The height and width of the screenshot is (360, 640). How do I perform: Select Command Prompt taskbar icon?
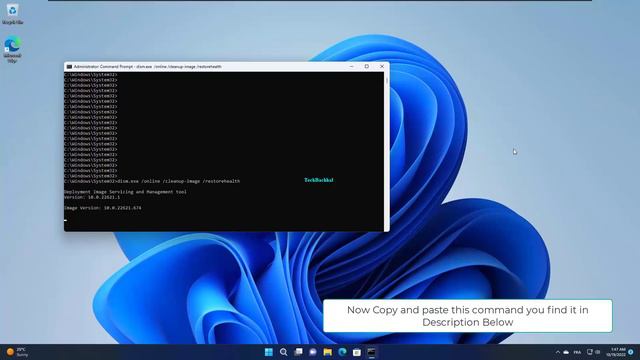tap(371, 352)
